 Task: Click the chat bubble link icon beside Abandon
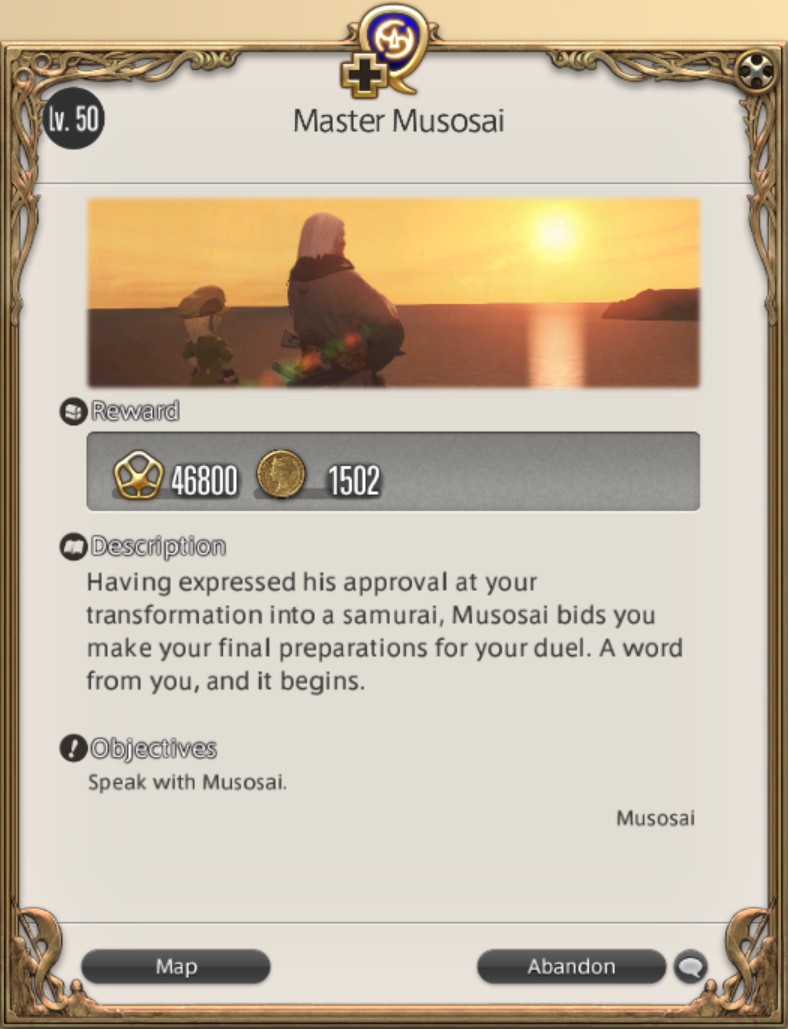(690, 966)
